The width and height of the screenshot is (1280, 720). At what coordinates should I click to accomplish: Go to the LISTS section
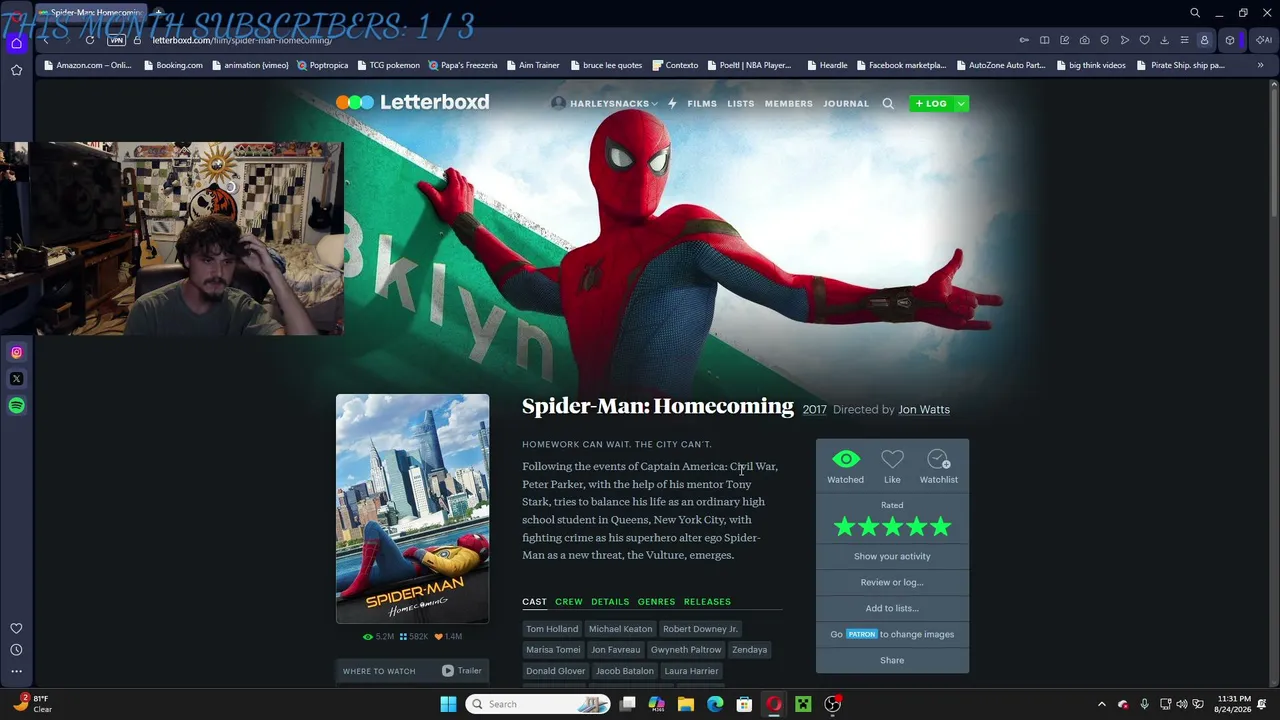741,104
